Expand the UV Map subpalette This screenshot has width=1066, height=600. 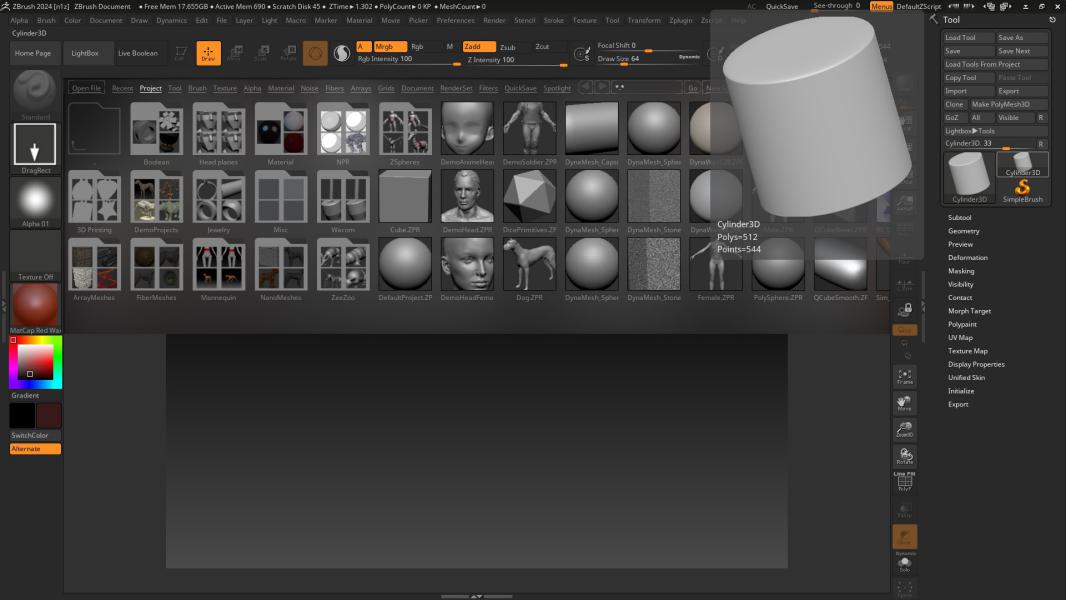[960, 338]
